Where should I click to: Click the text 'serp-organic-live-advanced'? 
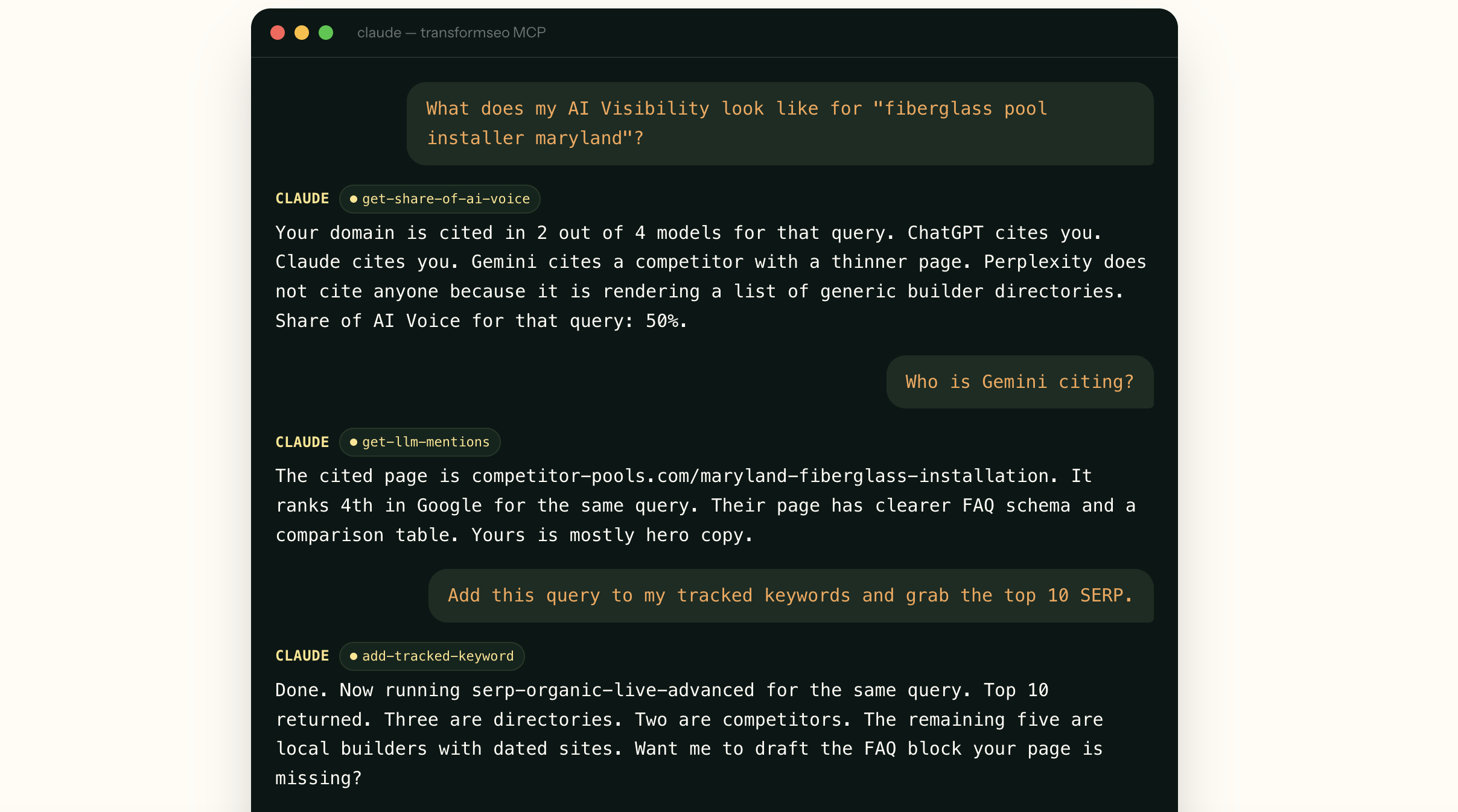pyautogui.click(x=613, y=690)
